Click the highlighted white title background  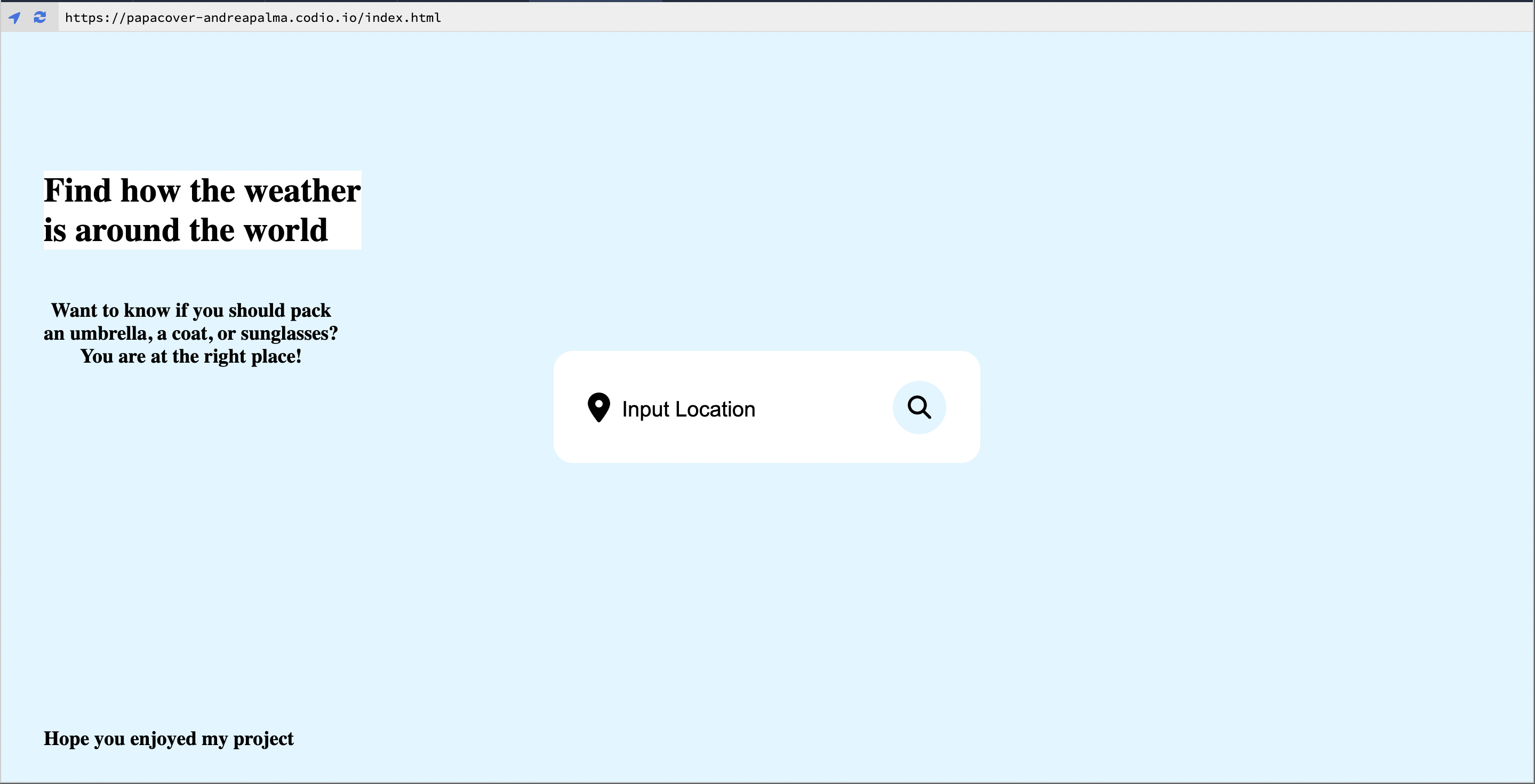pyautogui.click(x=202, y=210)
